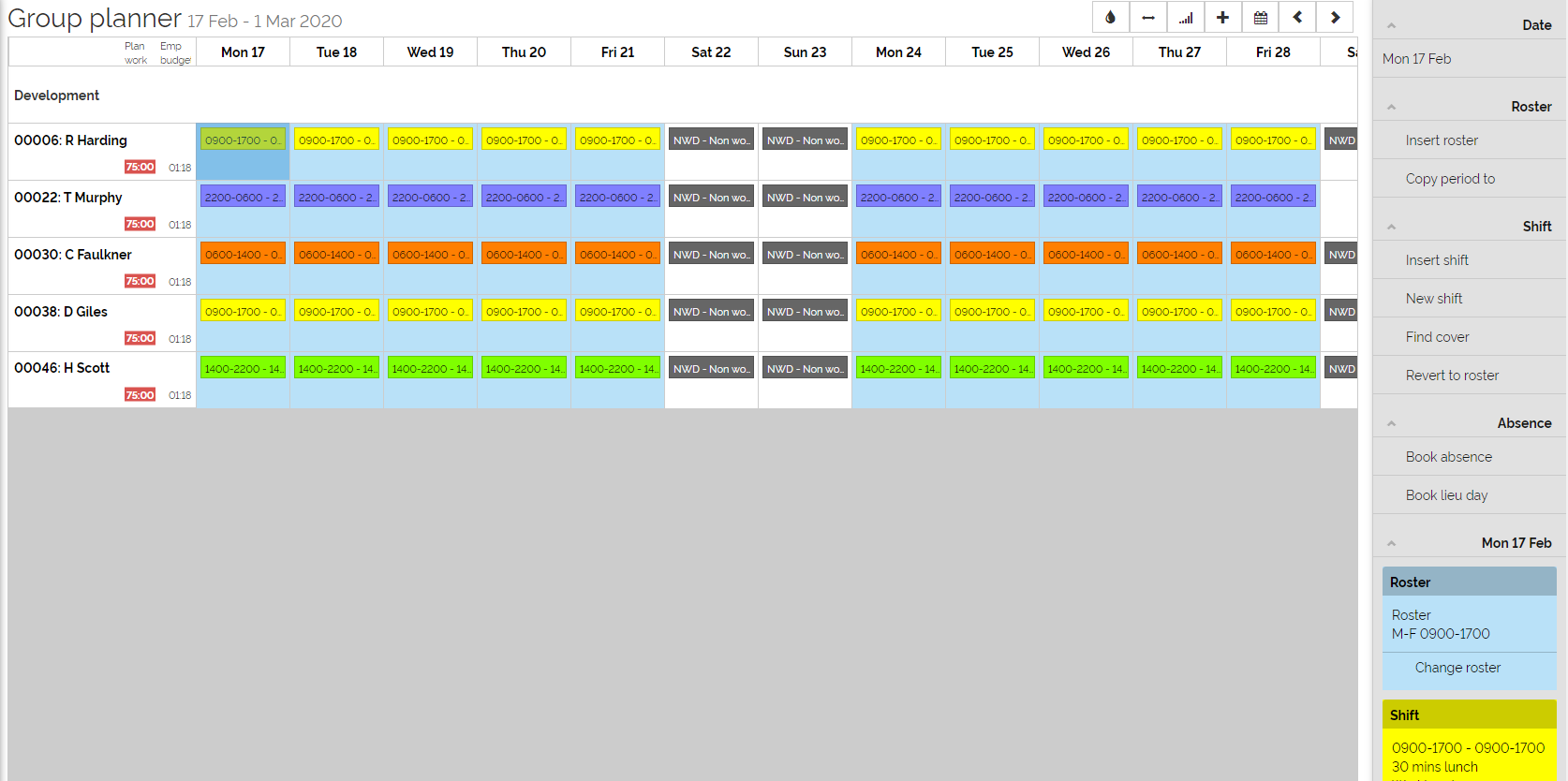The height and width of the screenshot is (781, 1568).
Task: Select D Giles' Fri 21 shift
Action: pos(617,312)
